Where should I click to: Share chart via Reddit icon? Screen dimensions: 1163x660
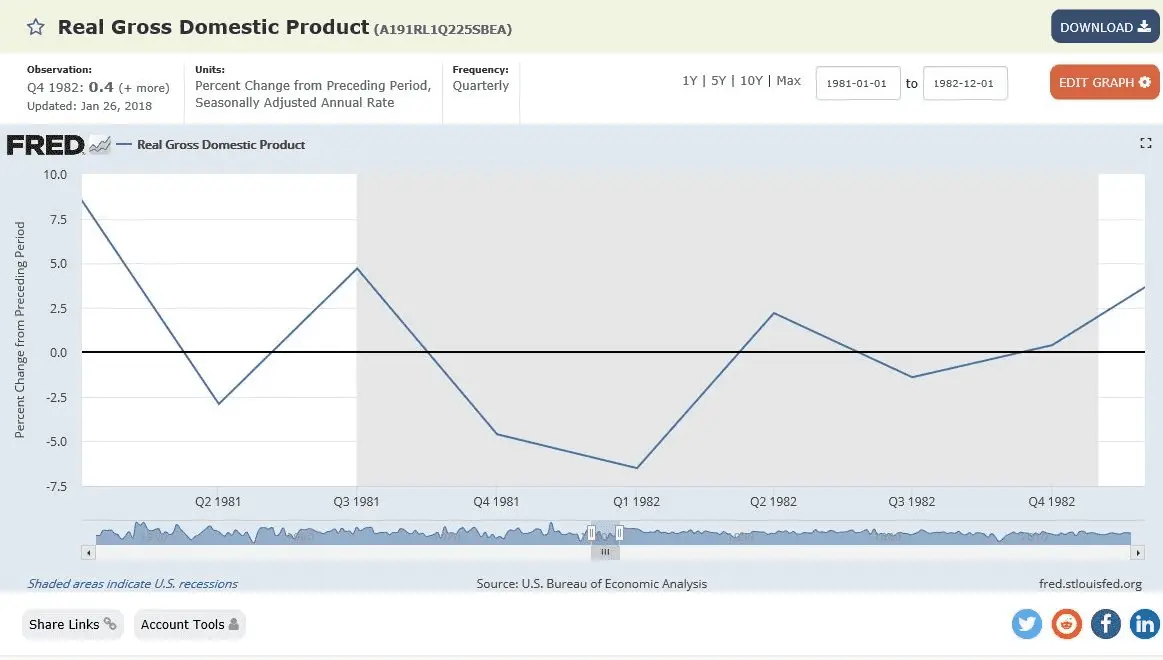click(x=1067, y=625)
